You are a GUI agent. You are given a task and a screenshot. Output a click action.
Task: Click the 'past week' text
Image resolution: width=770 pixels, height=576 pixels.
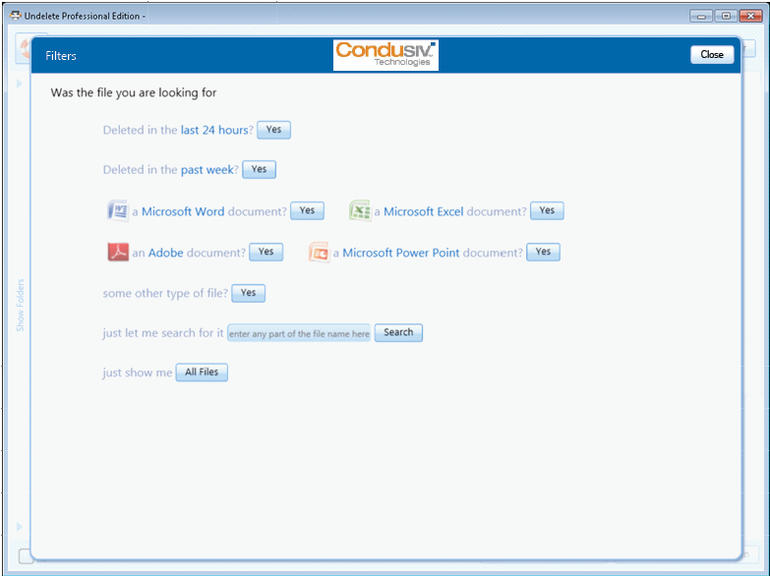207,170
